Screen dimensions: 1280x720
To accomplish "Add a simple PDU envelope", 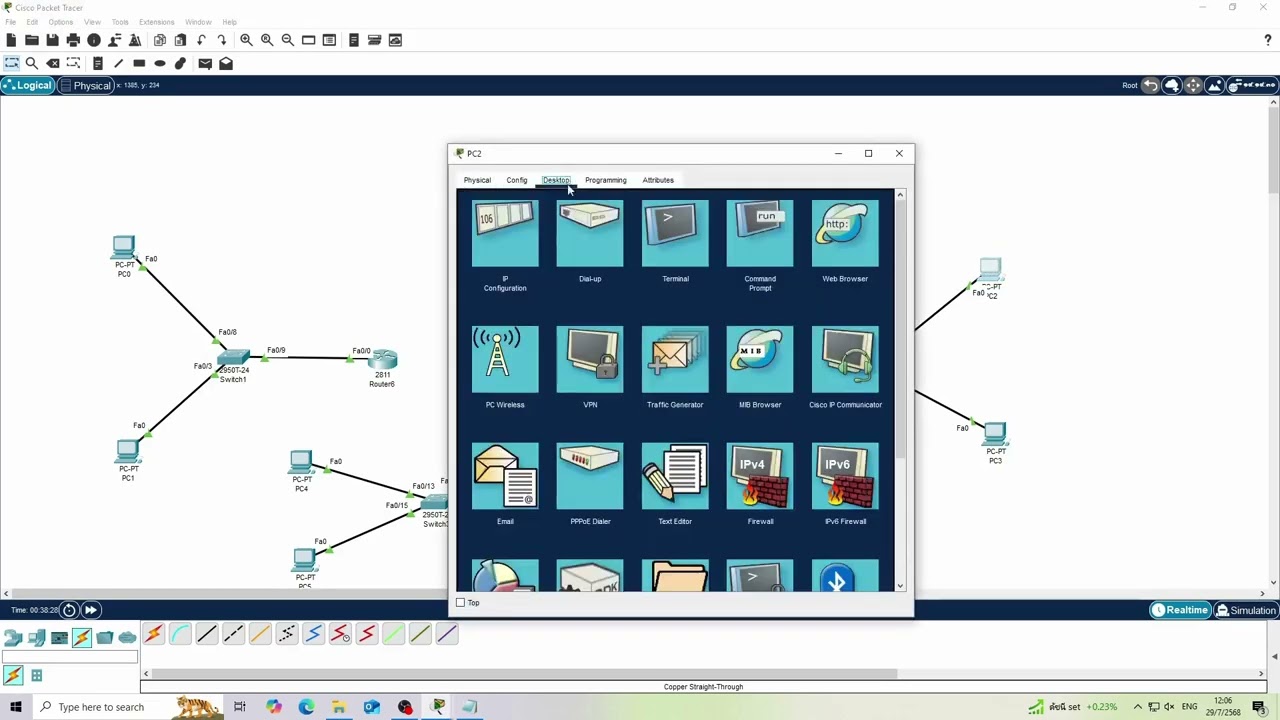I will point(205,63).
